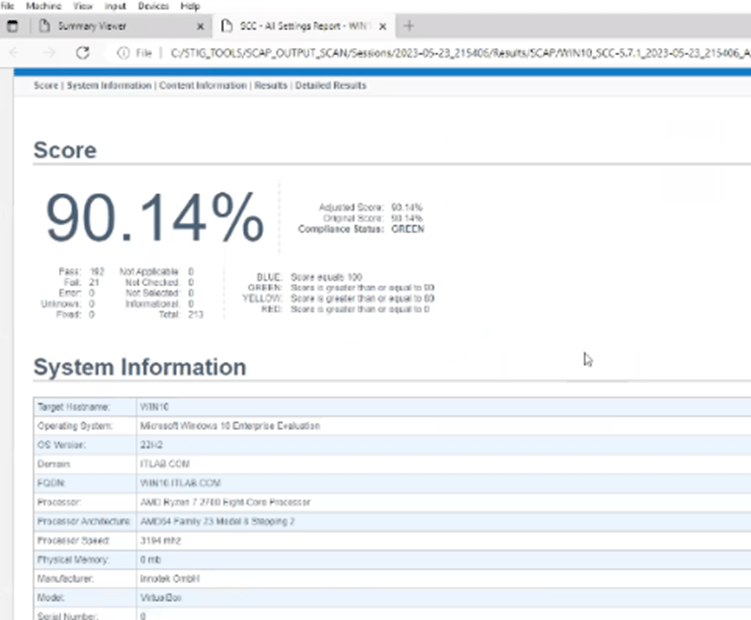Open a new browser tab with plus icon
751x620 pixels.
409,26
